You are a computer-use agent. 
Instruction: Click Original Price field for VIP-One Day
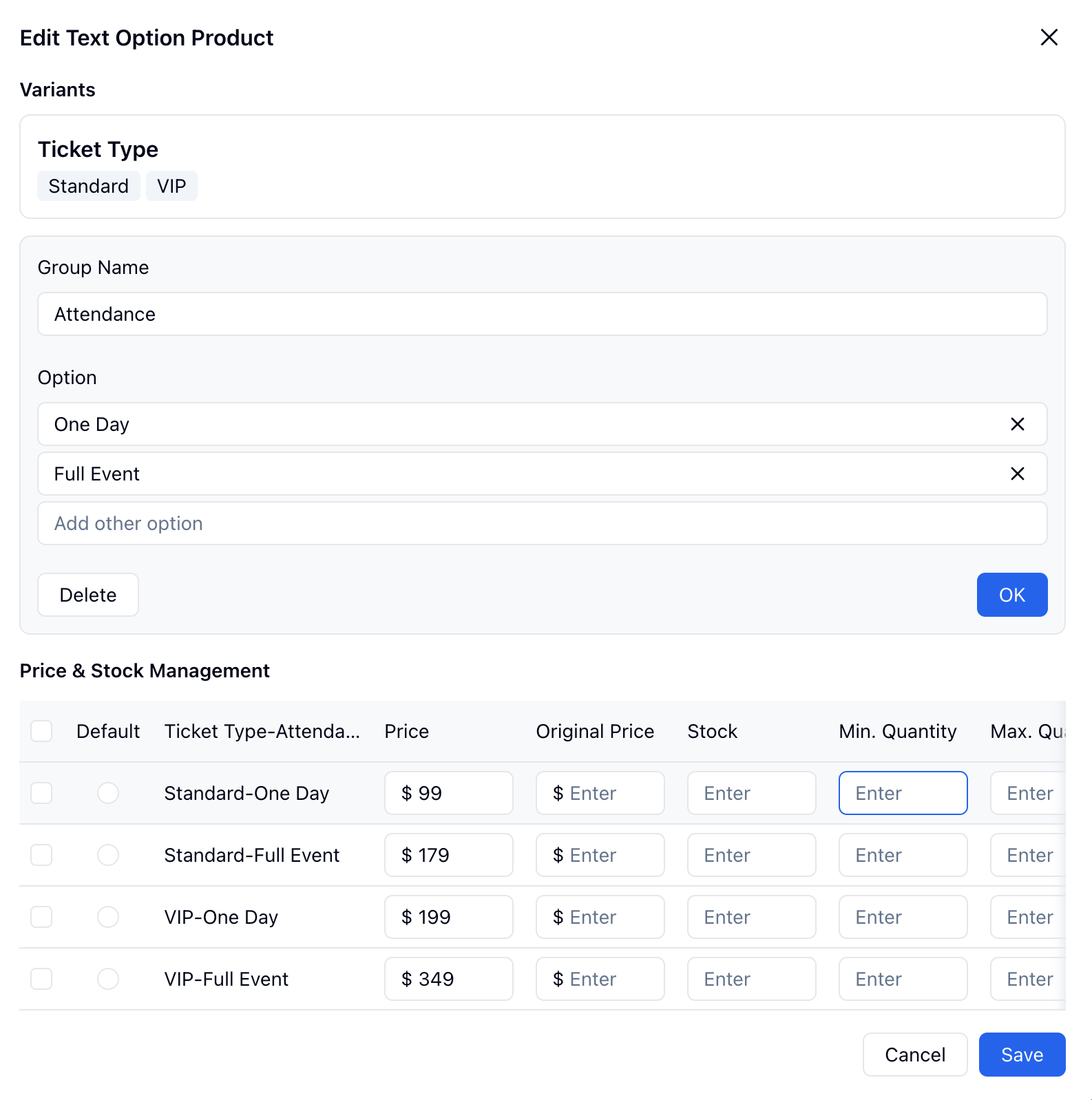coord(600,917)
